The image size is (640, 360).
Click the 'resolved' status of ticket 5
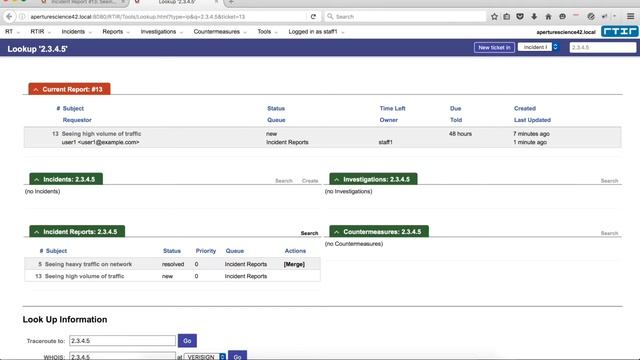pyautogui.click(x=173, y=264)
